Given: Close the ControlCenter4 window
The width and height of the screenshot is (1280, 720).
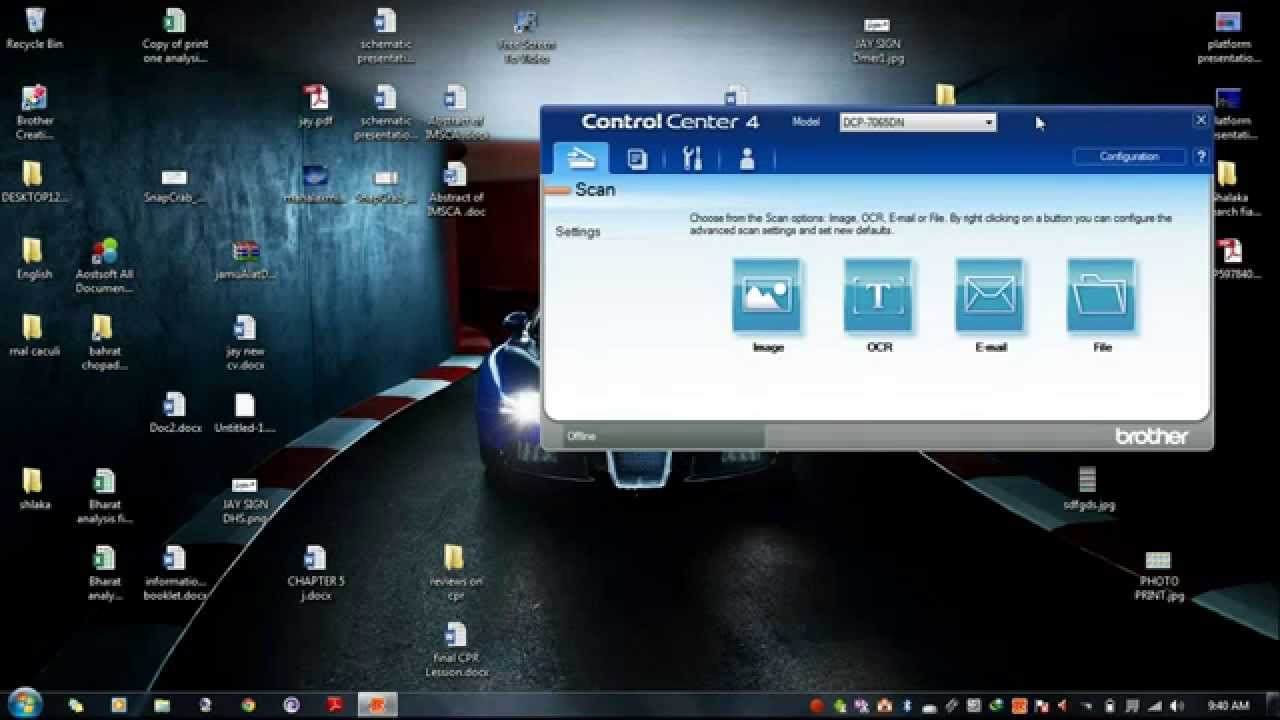Looking at the screenshot, I should coord(1201,120).
